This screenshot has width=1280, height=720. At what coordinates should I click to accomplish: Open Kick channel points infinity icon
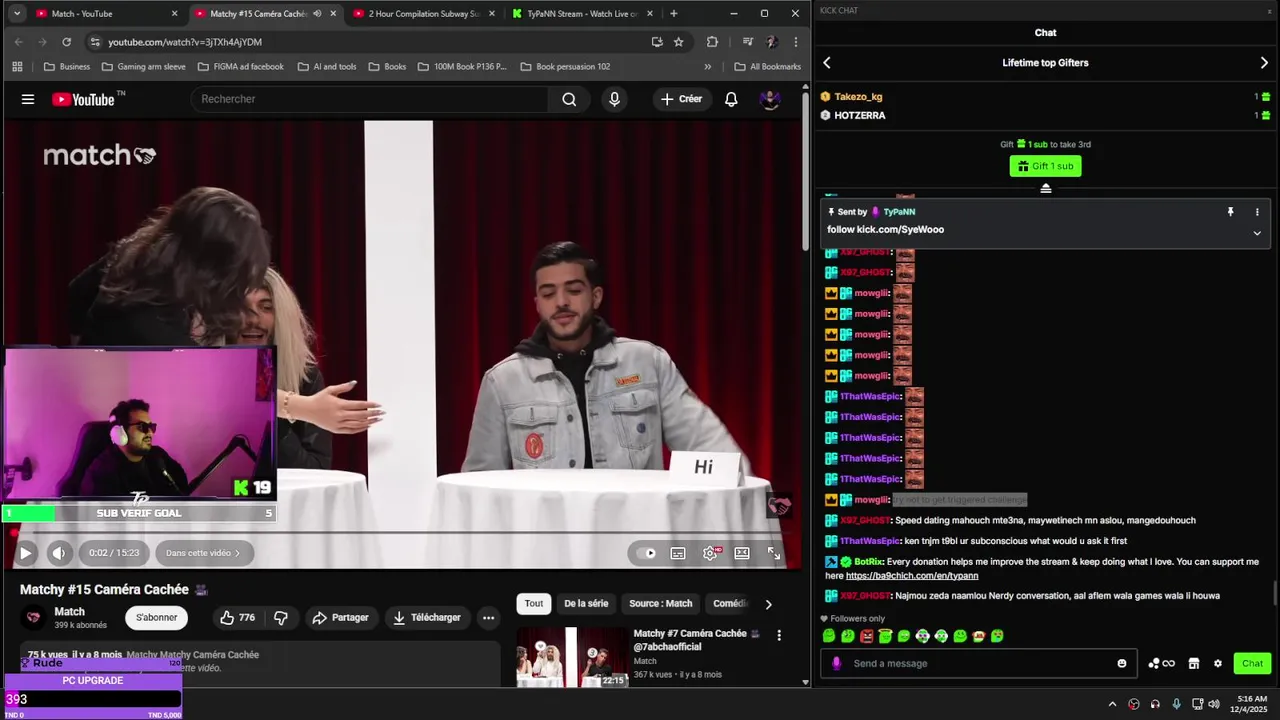pyautogui.click(x=1161, y=663)
